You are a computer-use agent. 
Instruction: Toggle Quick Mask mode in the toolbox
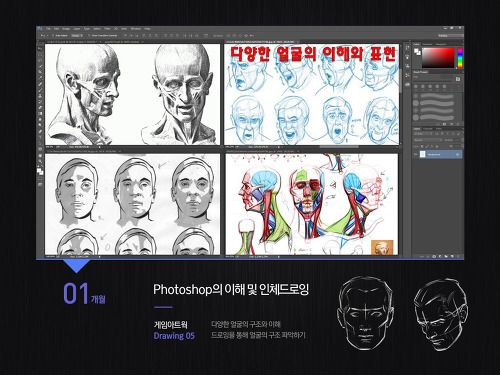click(x=40, y=185)
